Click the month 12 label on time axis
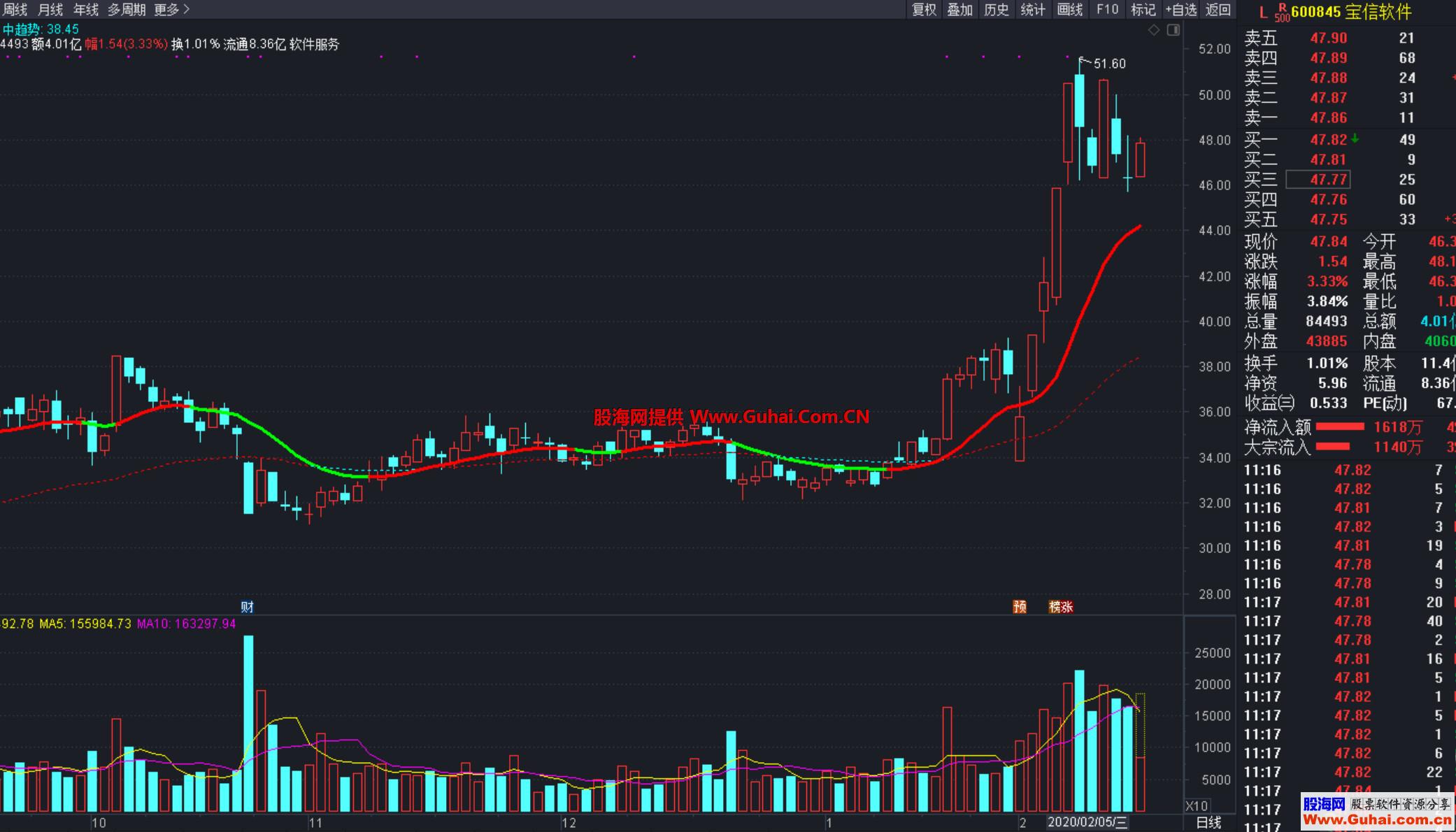 [x=569, y=822]
